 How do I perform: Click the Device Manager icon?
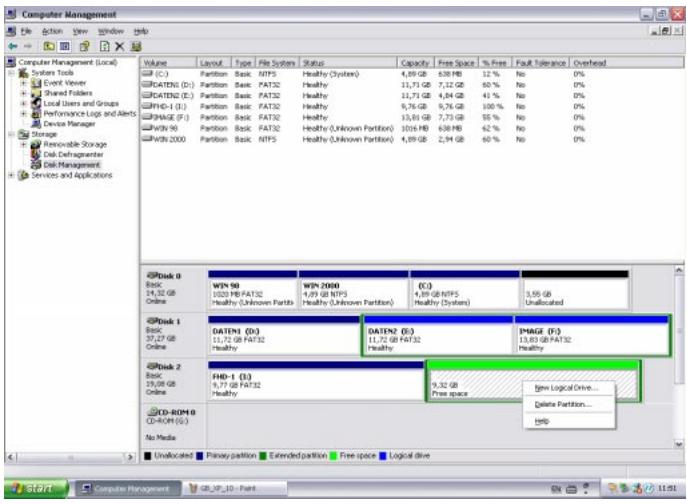36,124
